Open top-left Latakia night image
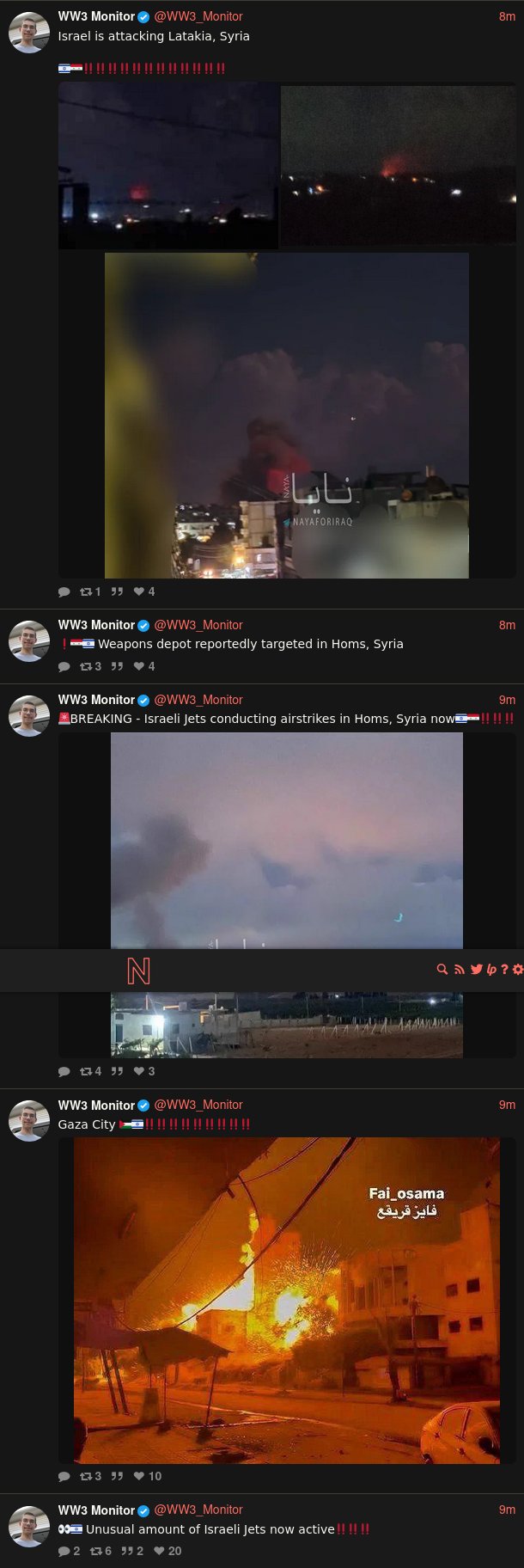The image size is (524, 1568). 168,166
